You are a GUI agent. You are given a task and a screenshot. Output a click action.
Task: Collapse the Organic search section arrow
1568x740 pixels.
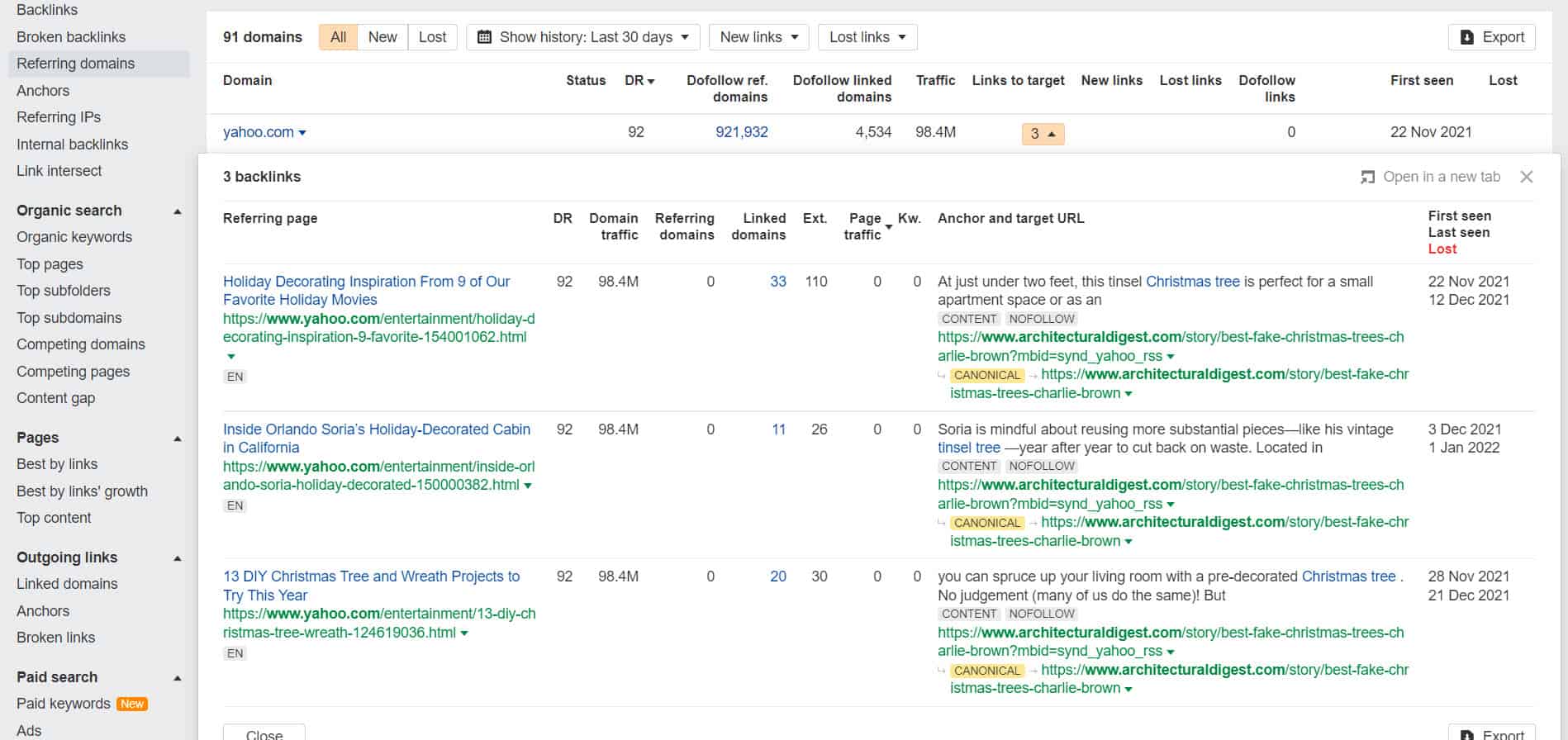pos(177,211)
